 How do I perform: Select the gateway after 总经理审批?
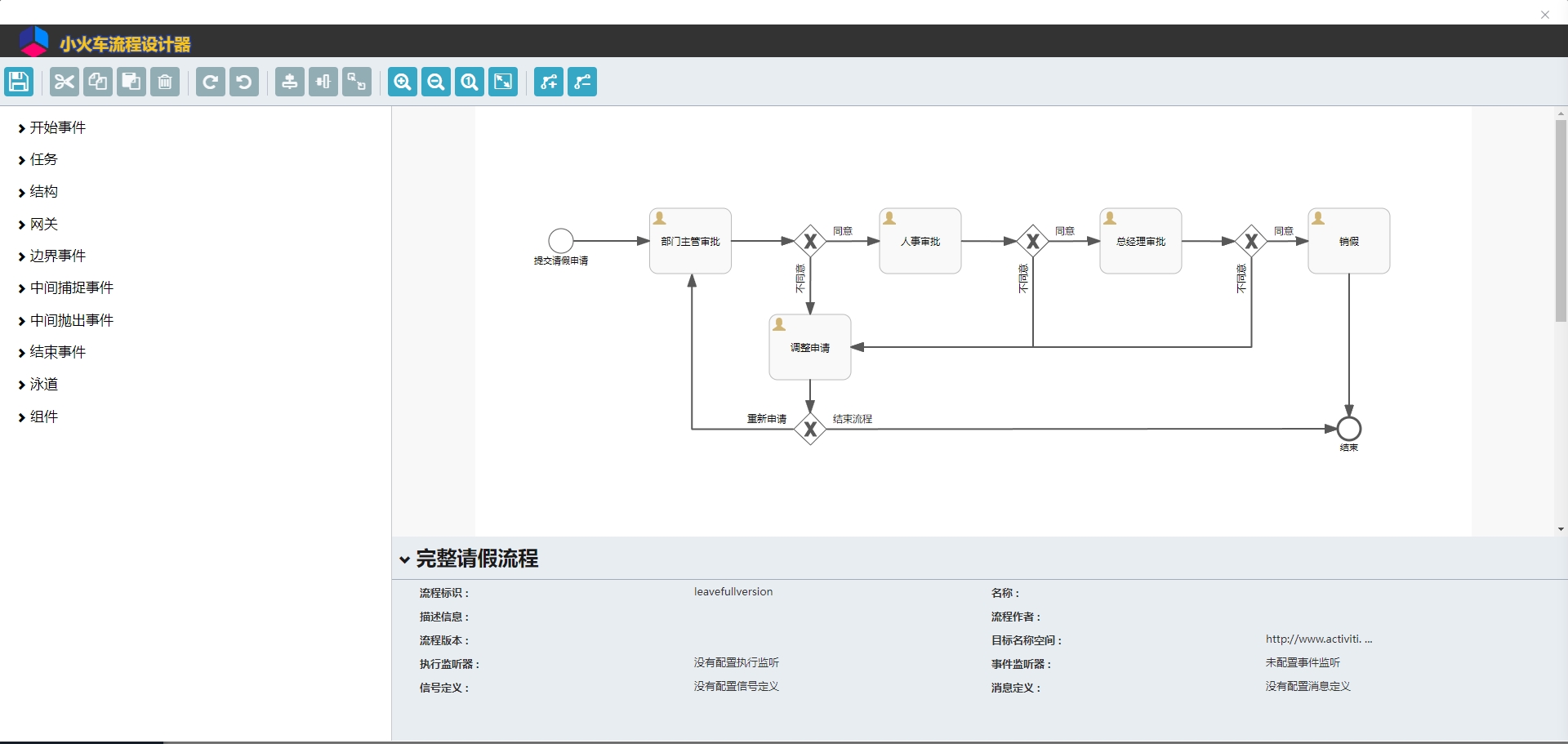[x=1251, y=241]
